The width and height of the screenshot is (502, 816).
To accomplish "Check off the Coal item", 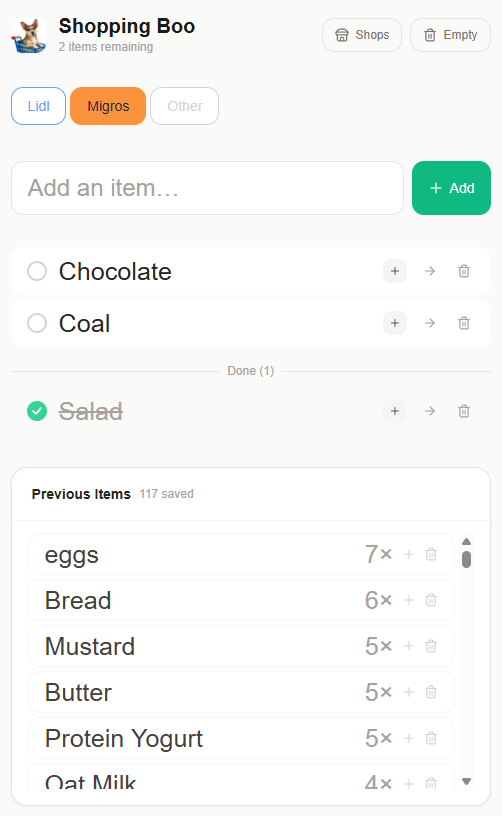I will tap(37, 323).
